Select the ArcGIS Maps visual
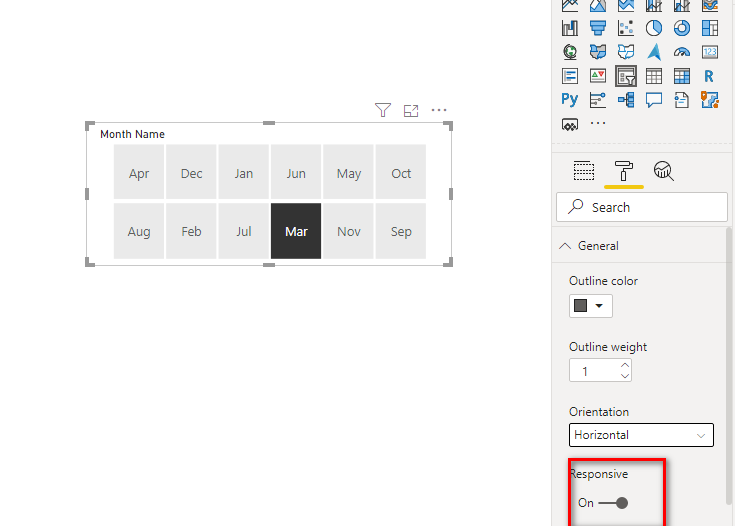735x526 pixels. pos(710,99)
